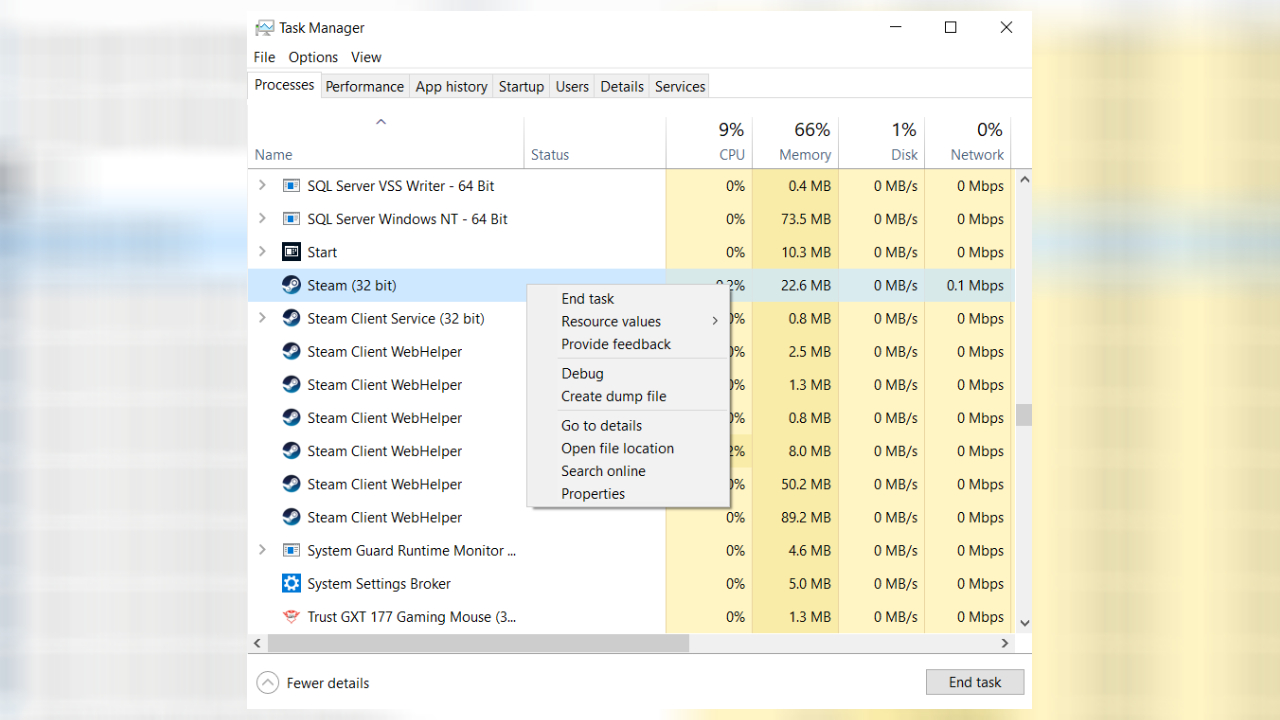Click the End task button at bottom
The height and width of the screenshot is (720, 1280).
975,682
